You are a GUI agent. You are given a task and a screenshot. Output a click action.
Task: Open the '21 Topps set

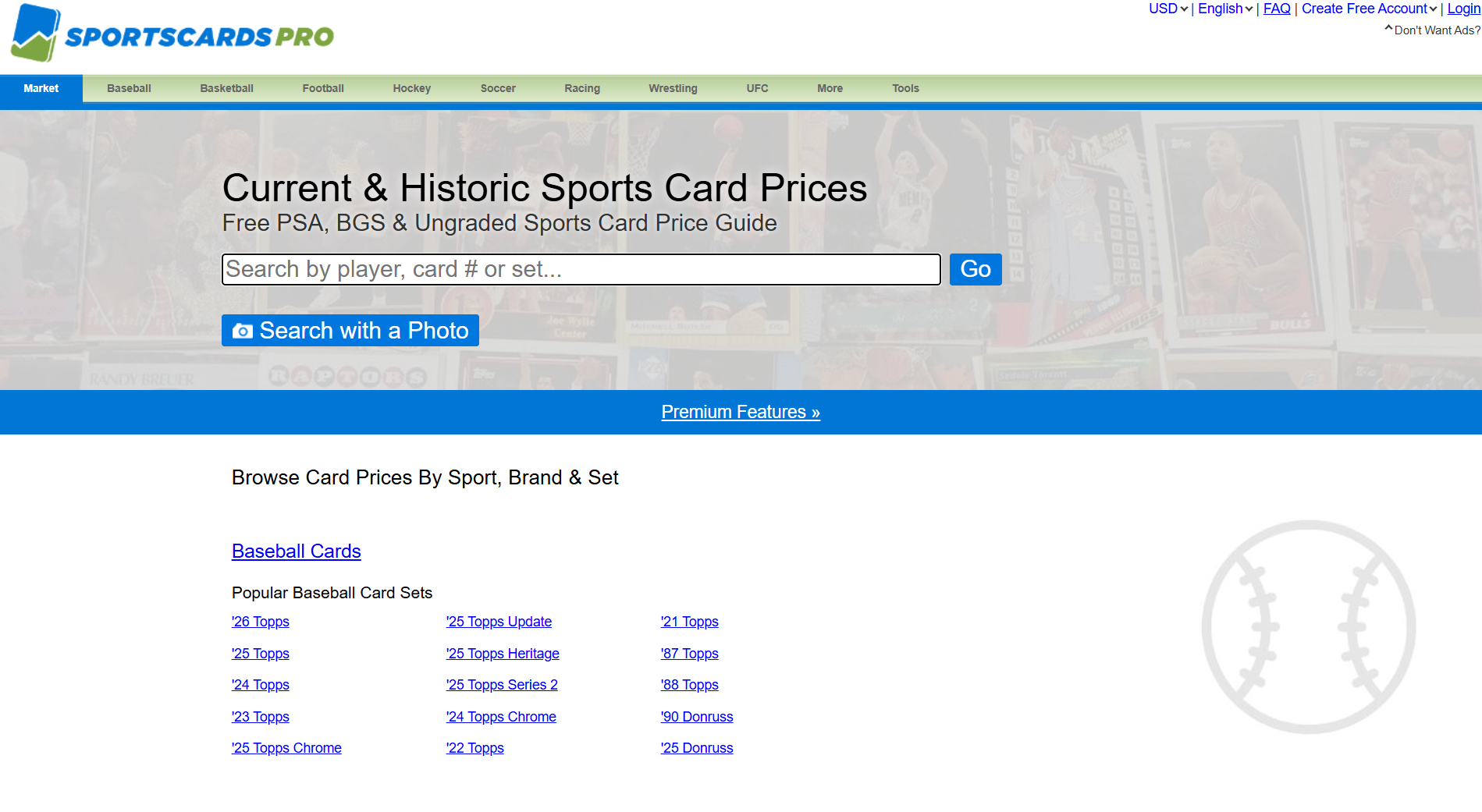point(689,622)
